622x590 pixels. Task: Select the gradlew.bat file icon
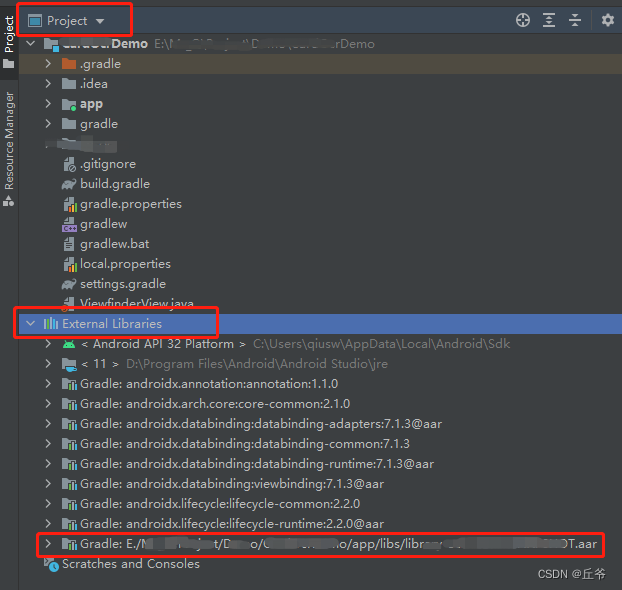click(x=69, y=244)
